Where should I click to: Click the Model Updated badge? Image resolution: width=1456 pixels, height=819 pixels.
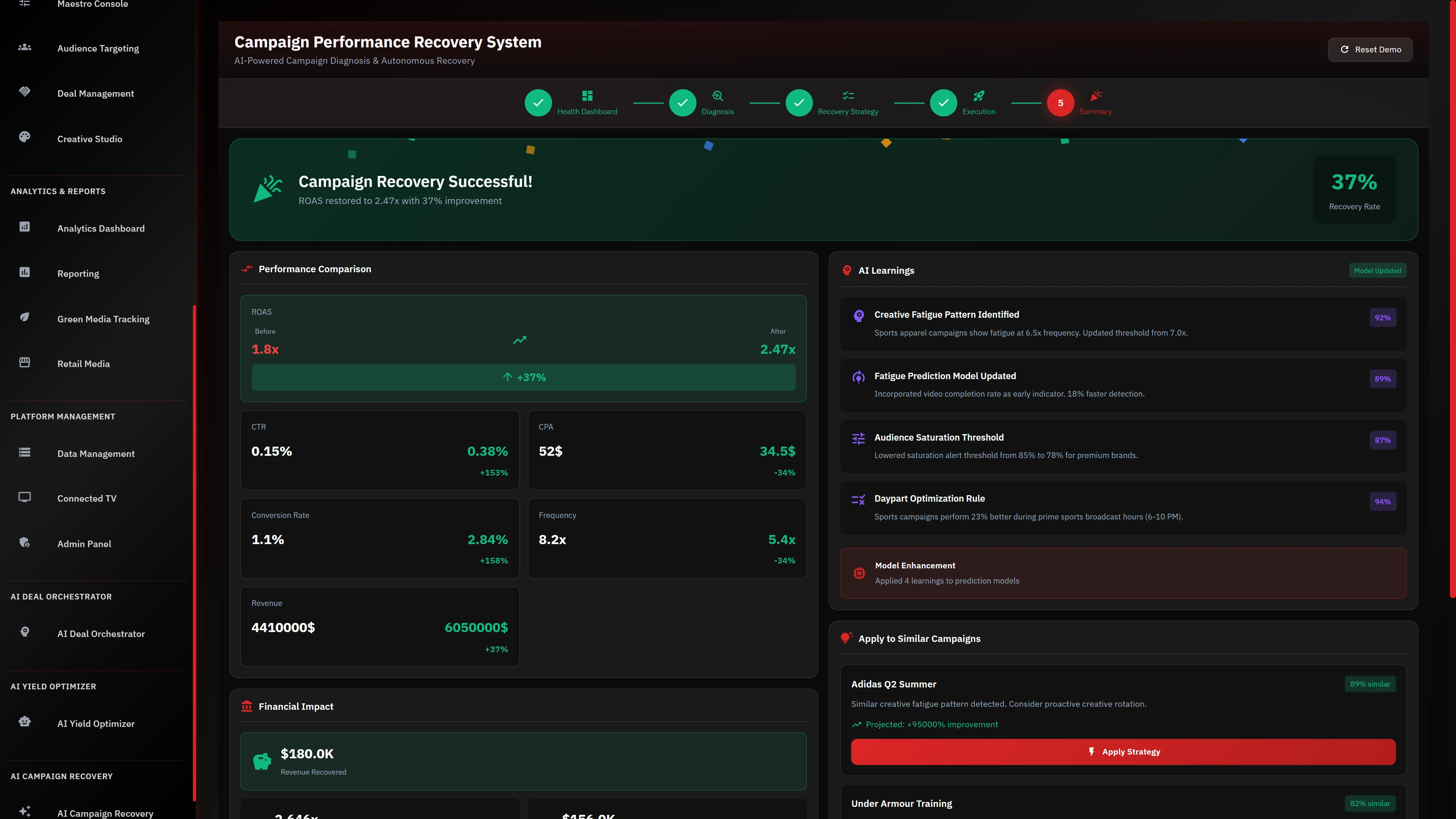1378,270
